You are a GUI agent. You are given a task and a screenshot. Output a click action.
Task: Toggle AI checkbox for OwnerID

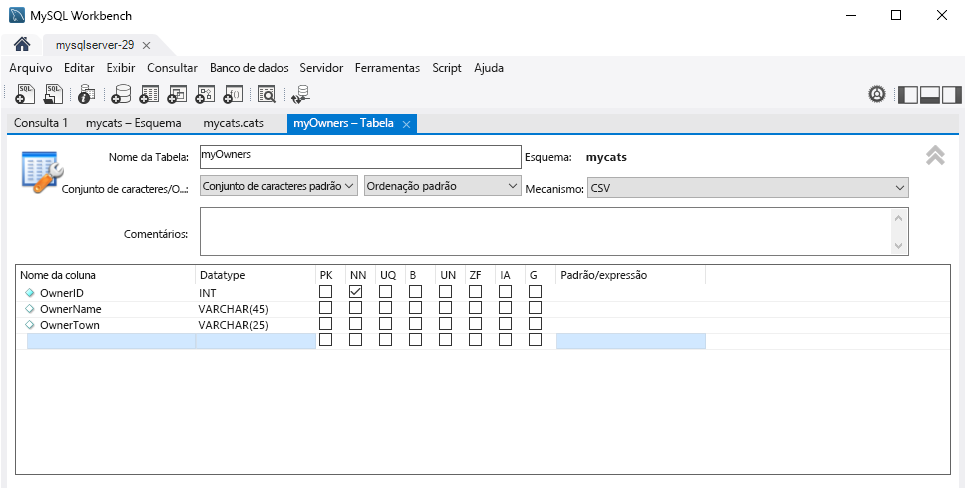(505, 291)
